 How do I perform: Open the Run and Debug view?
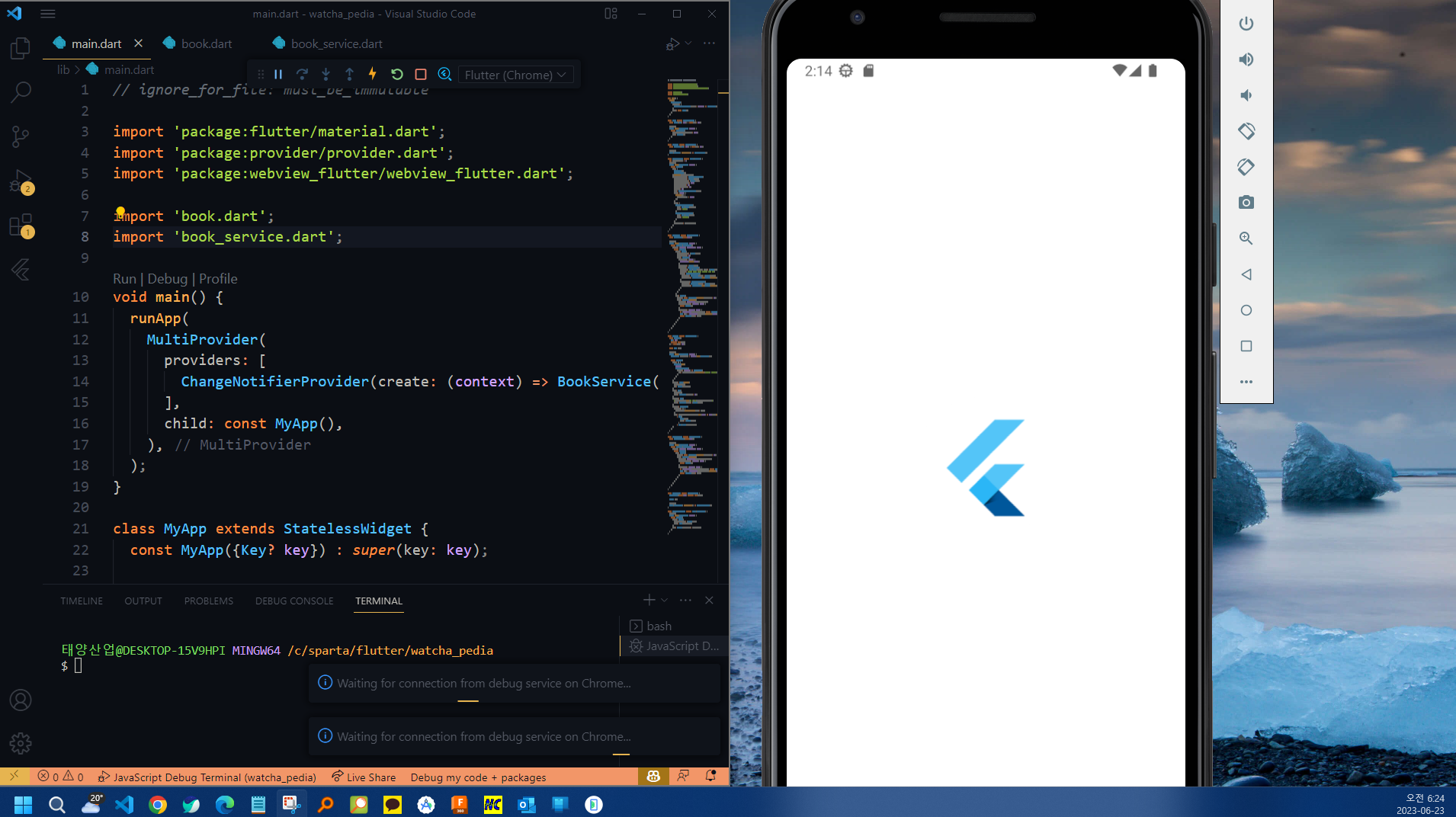[21, 181]
